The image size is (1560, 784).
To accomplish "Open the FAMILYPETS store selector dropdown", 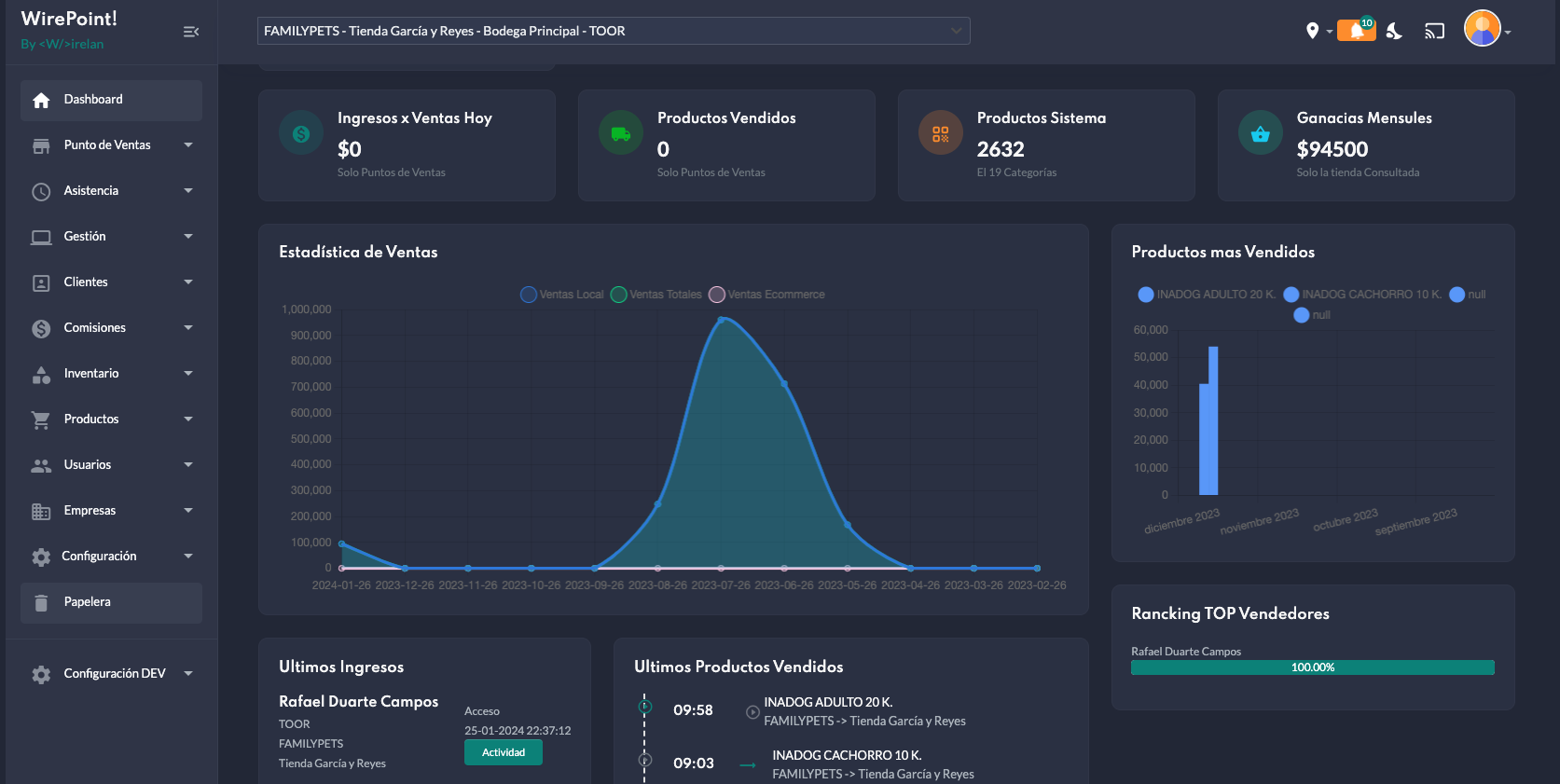I will coord(614,31).
